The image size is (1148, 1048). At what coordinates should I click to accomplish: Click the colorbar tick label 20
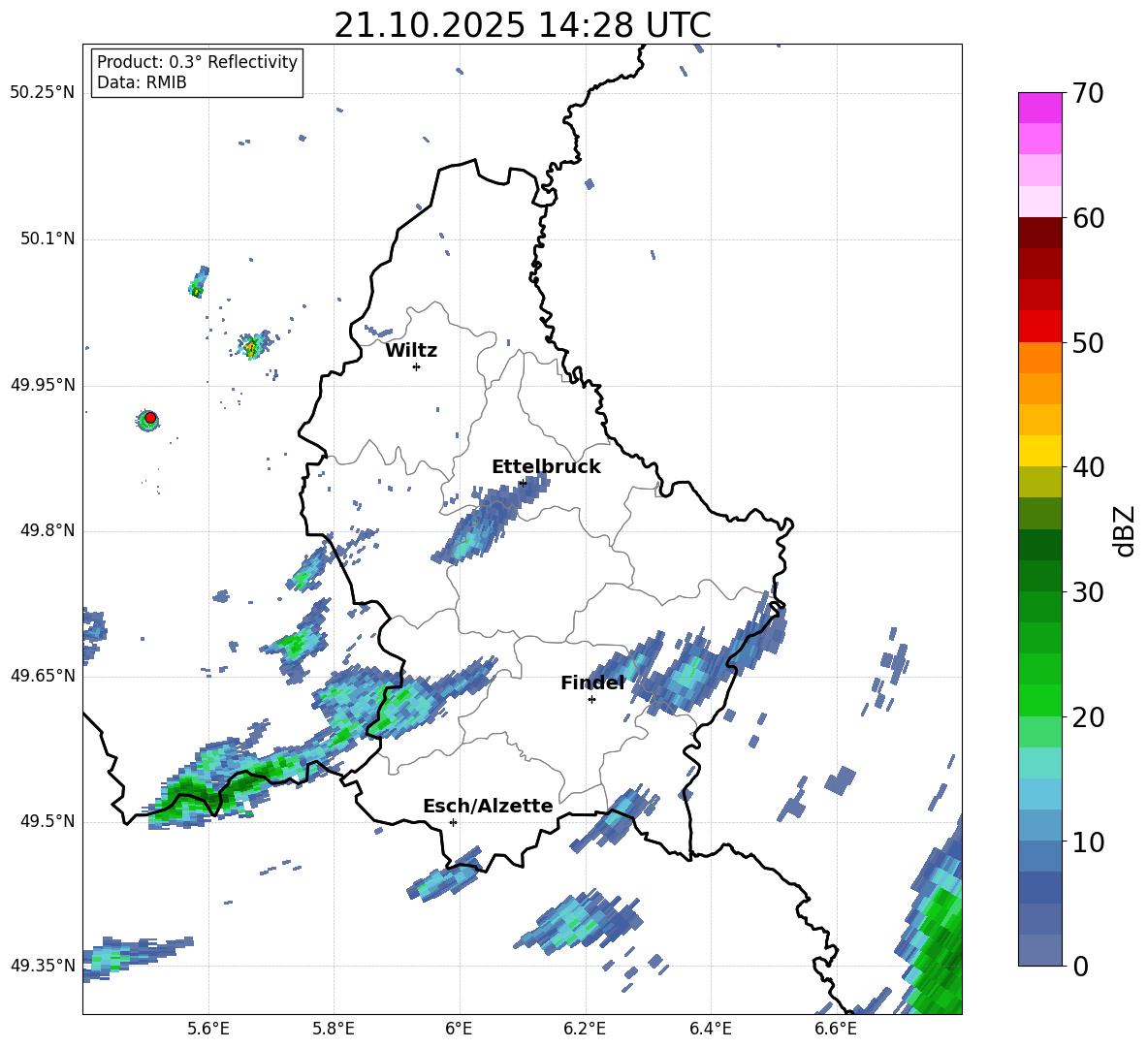(x=1088, y=717)
